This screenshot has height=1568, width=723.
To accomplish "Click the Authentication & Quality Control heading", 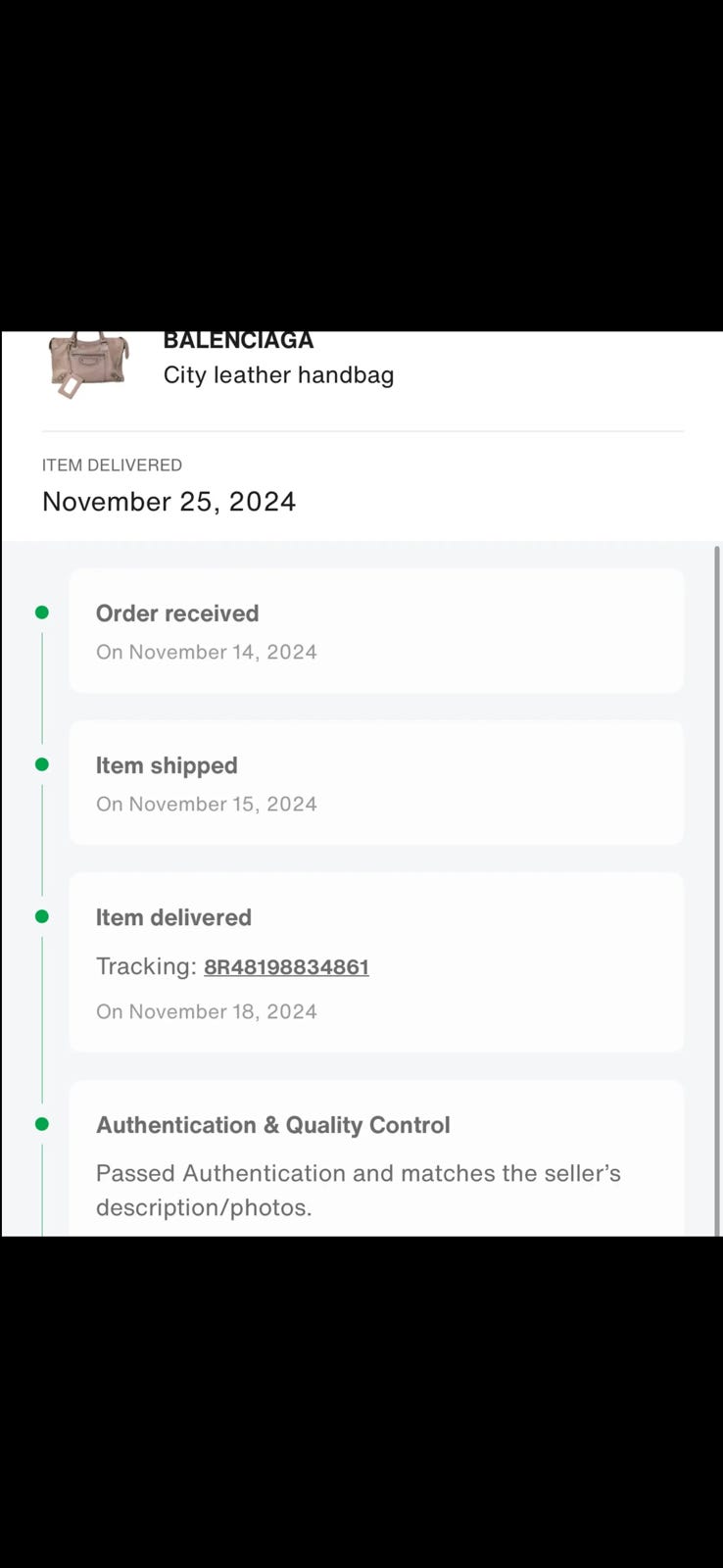I will (x=273, y=1125).
